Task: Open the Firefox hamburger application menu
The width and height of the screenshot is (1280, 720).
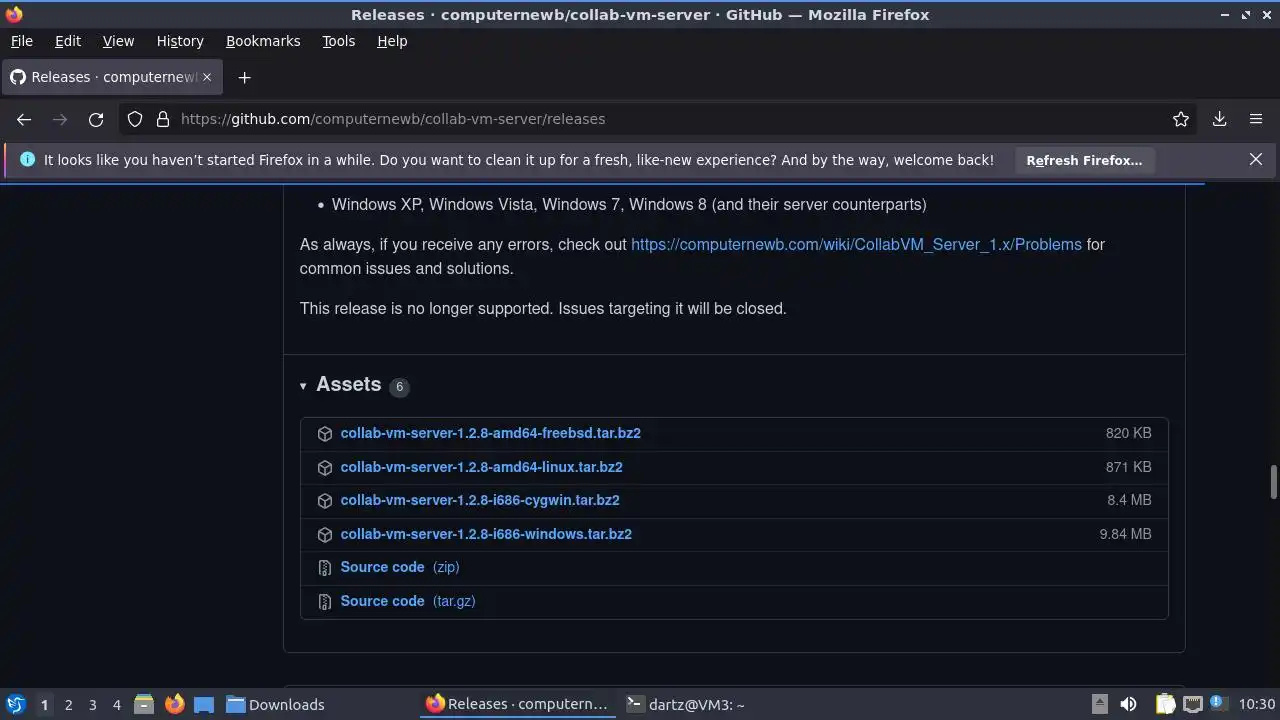Action: [x=1256, y=119]
